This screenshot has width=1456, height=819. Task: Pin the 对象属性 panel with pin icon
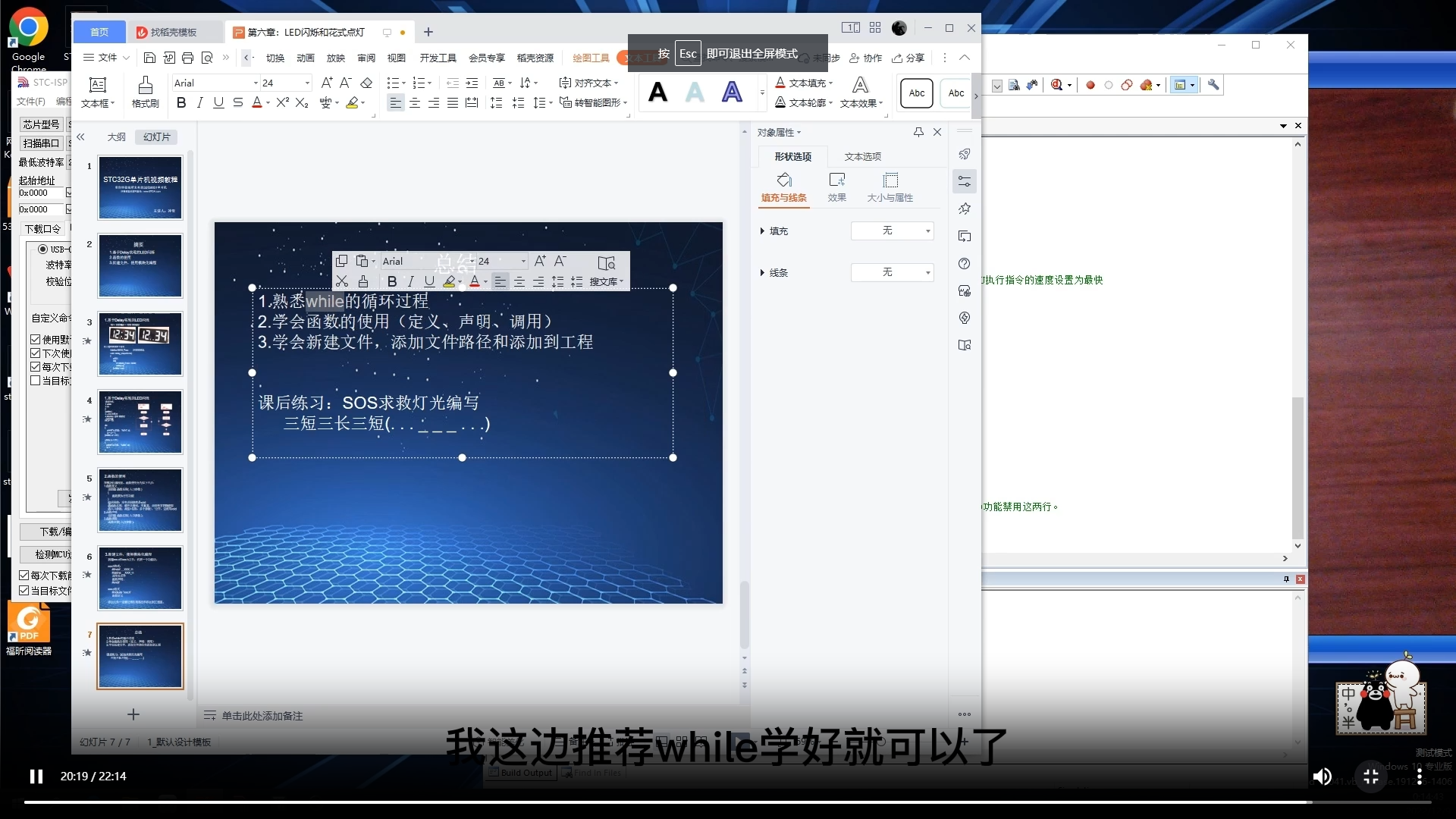coord(918,132)
